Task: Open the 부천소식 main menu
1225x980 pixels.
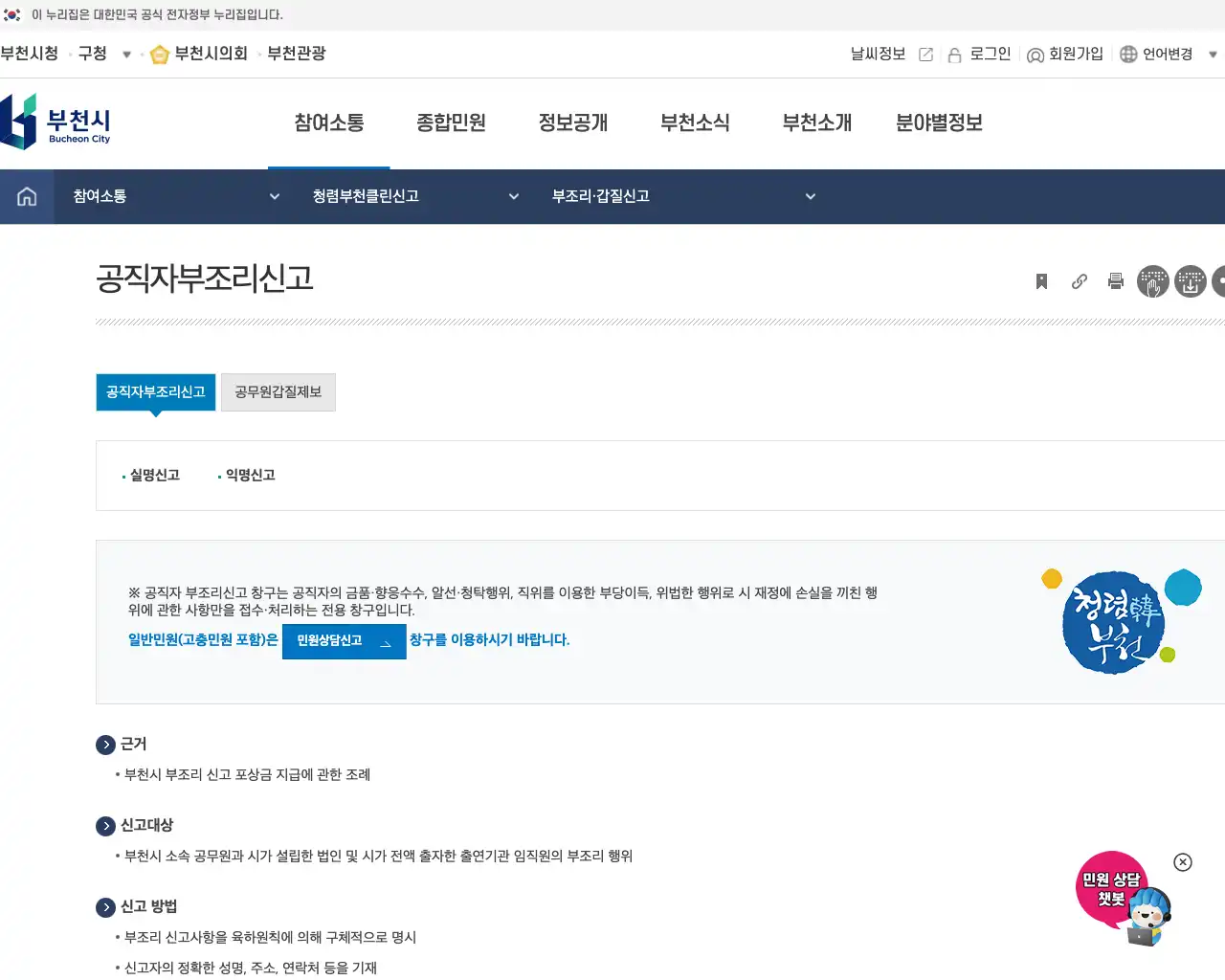Action: coord(695,122)
